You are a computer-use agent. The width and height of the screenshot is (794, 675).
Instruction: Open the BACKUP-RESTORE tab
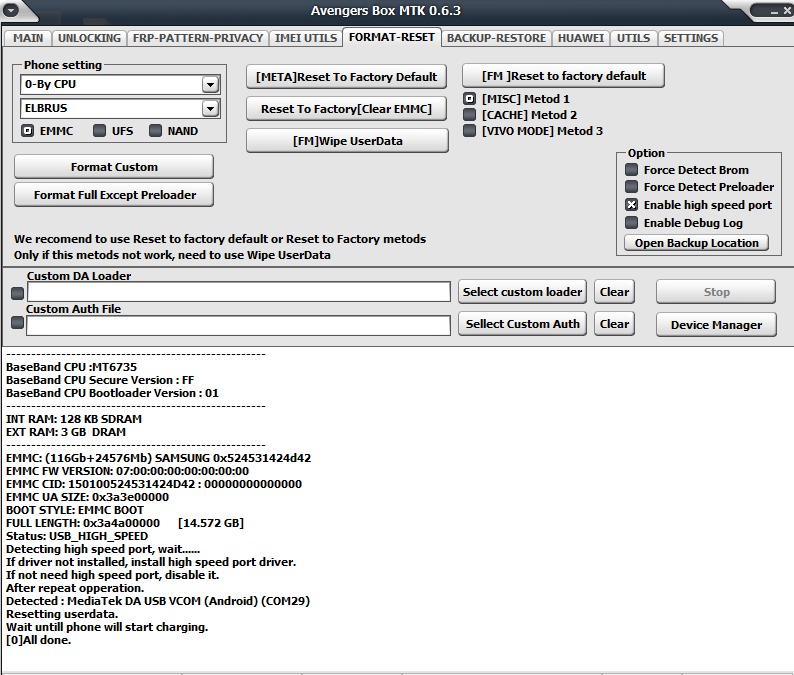[496, 38]
